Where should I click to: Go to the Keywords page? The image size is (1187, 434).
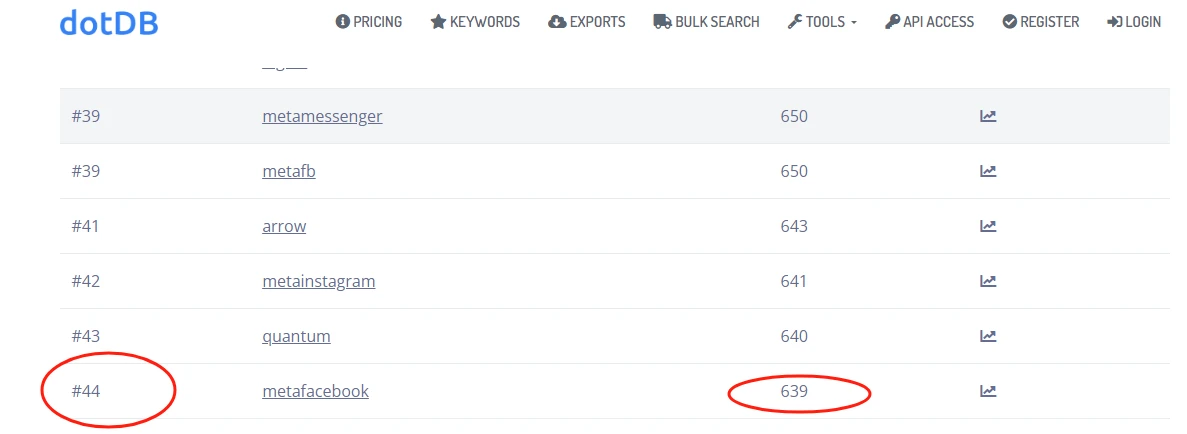coord(475,22)
